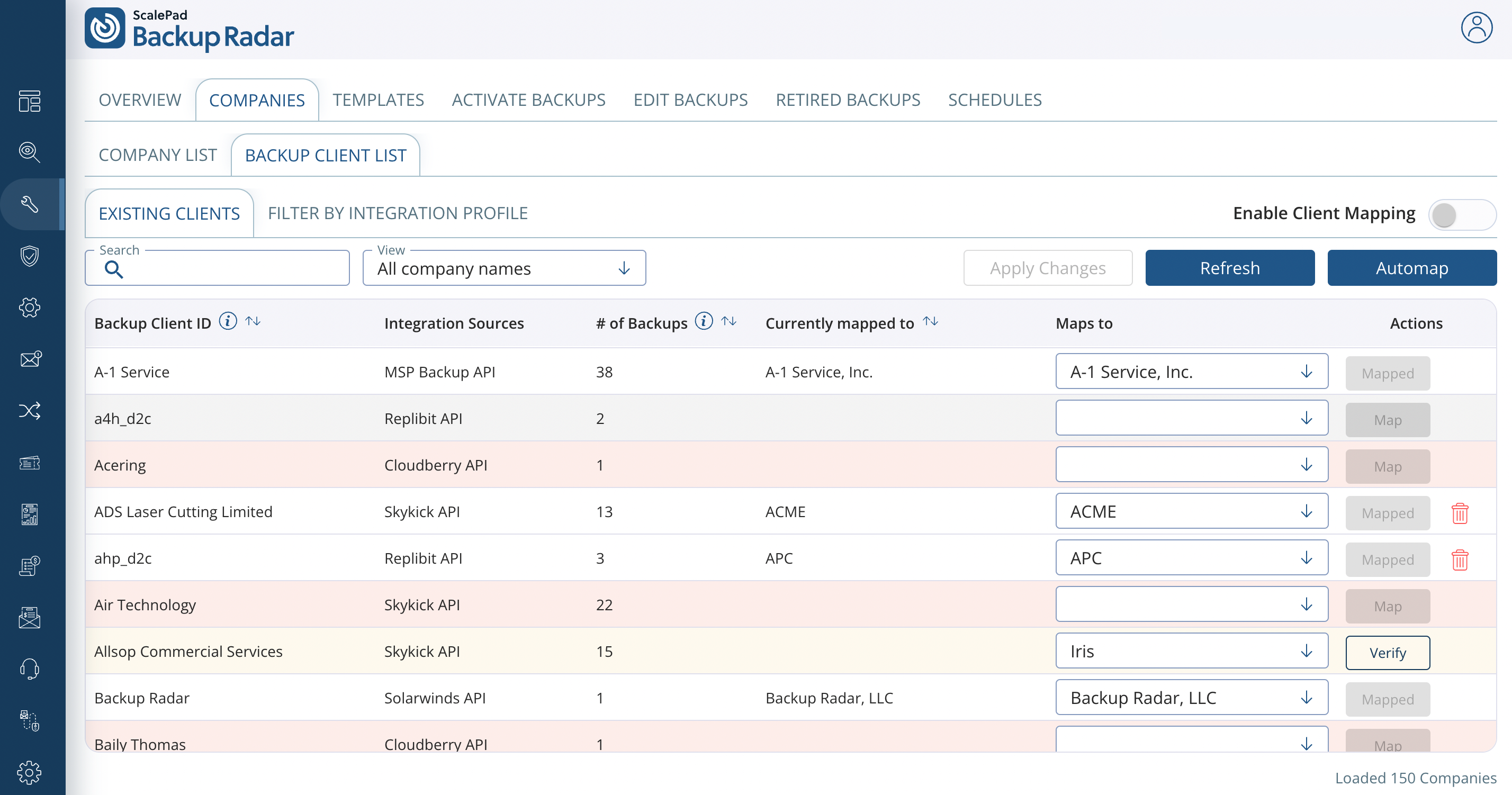Open the Company List sub-tab

(157, 155)
